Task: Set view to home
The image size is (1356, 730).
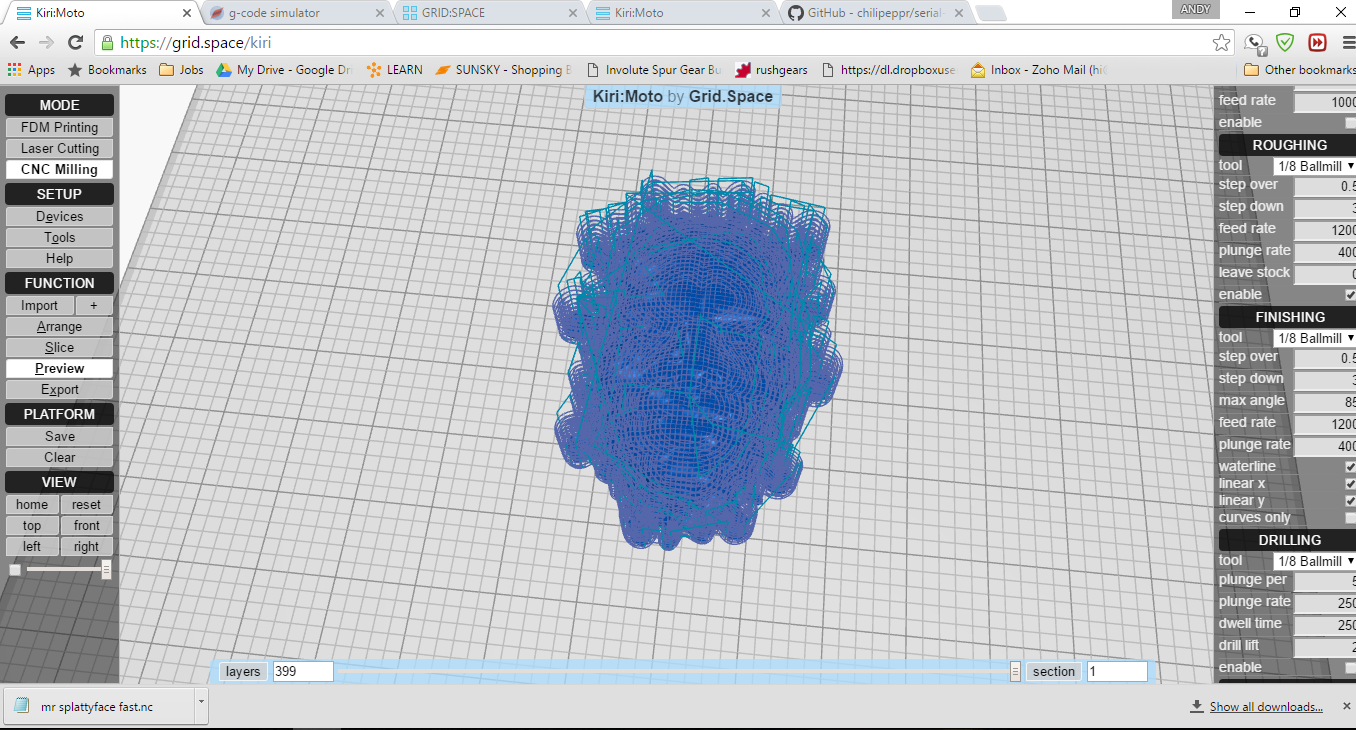Action: (32, 505)
